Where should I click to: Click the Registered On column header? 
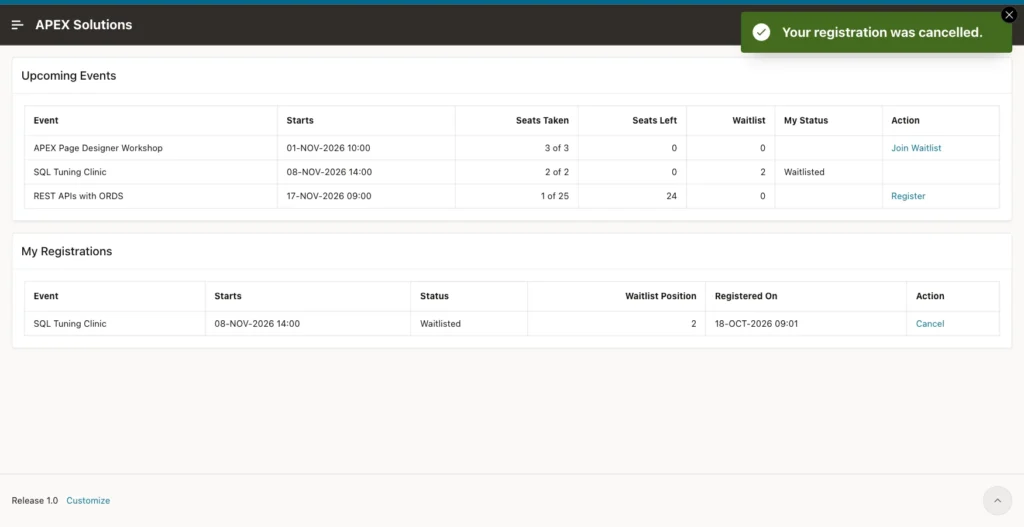[x=746, y=296]
